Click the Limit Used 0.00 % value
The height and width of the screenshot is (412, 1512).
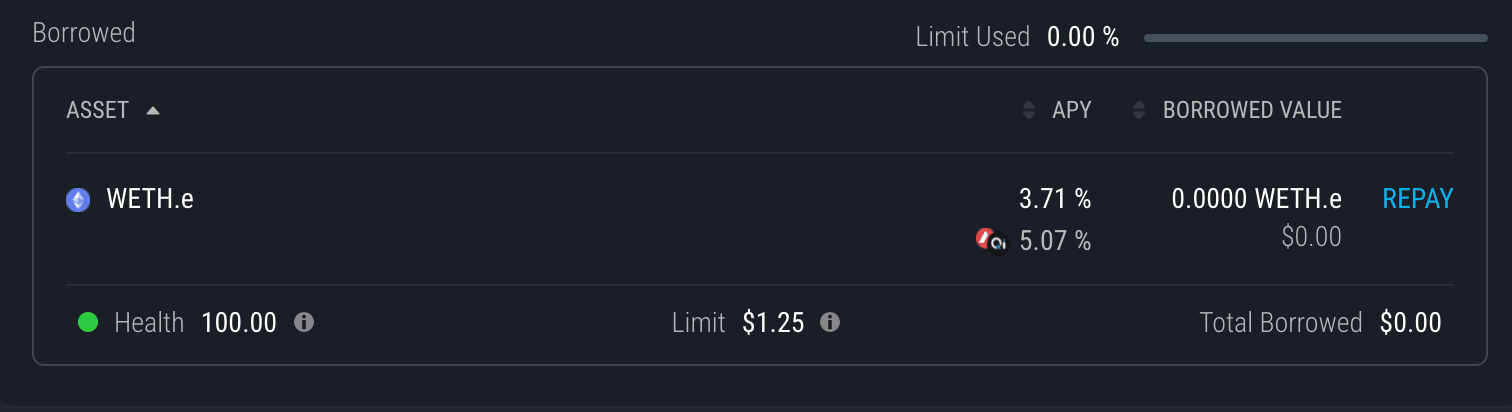tap(1083, 38)
